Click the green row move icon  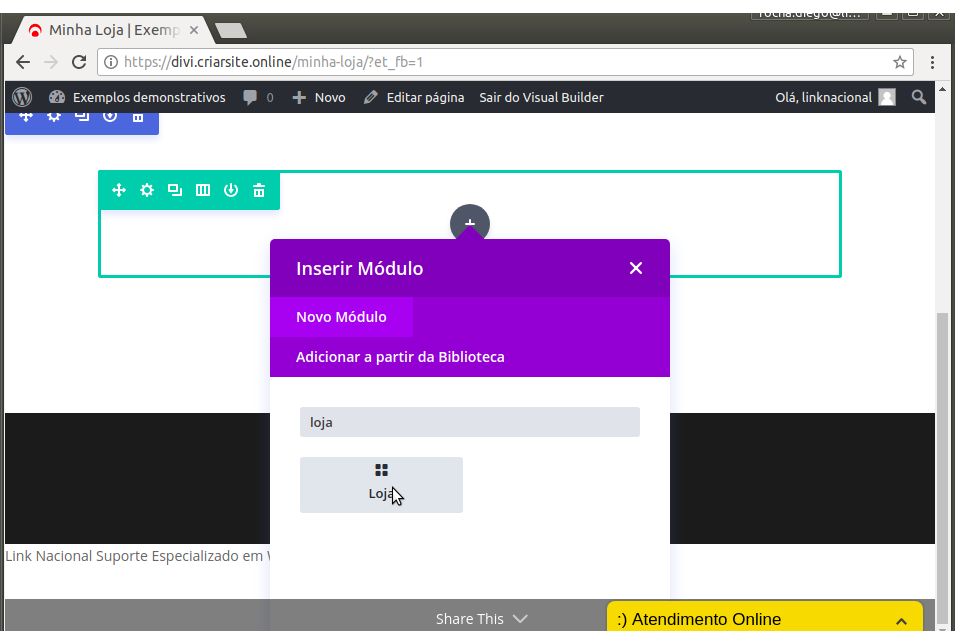(119, 190)
